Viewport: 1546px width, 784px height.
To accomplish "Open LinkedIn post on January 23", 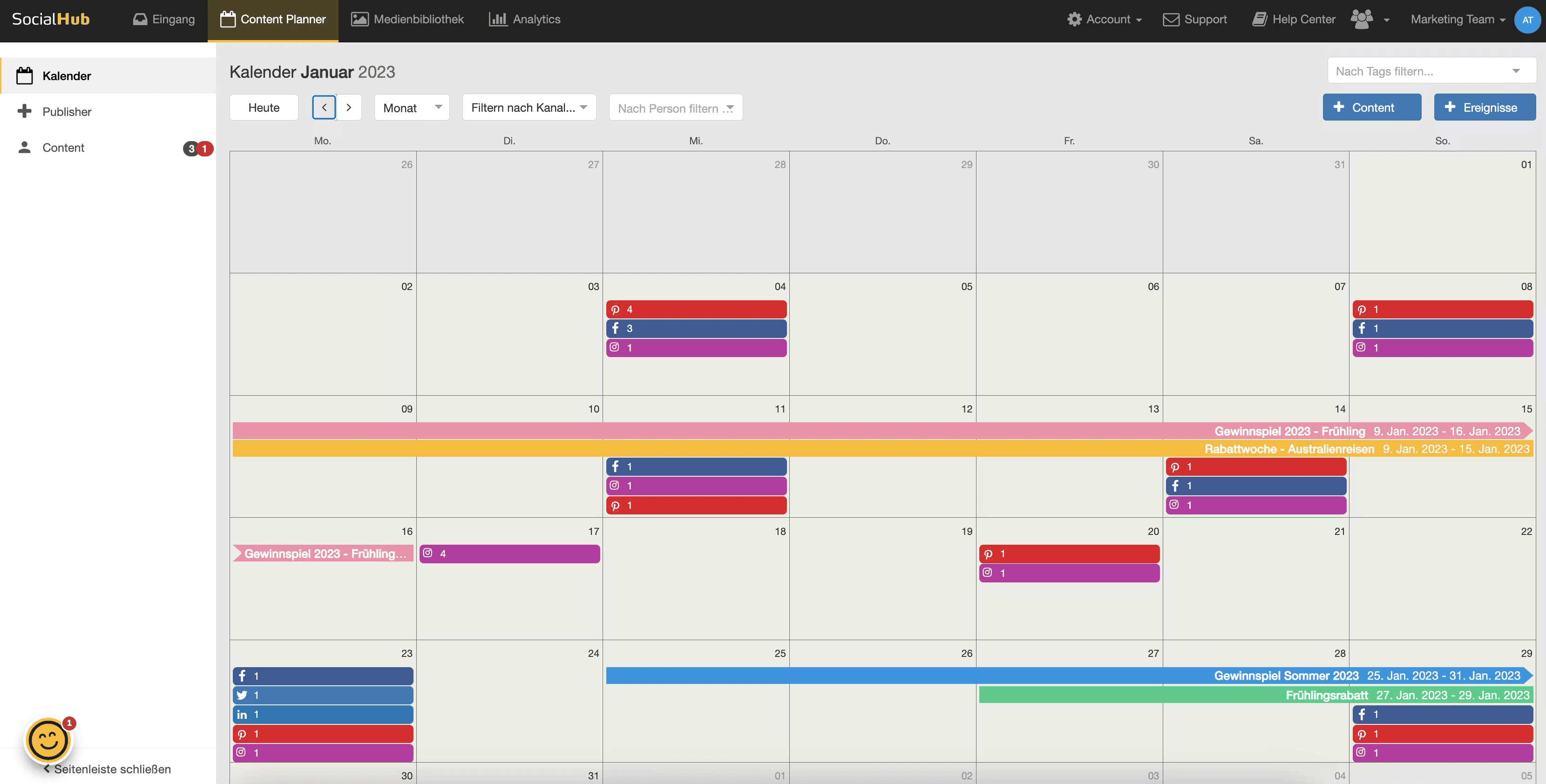I will (x=323, y=715).
